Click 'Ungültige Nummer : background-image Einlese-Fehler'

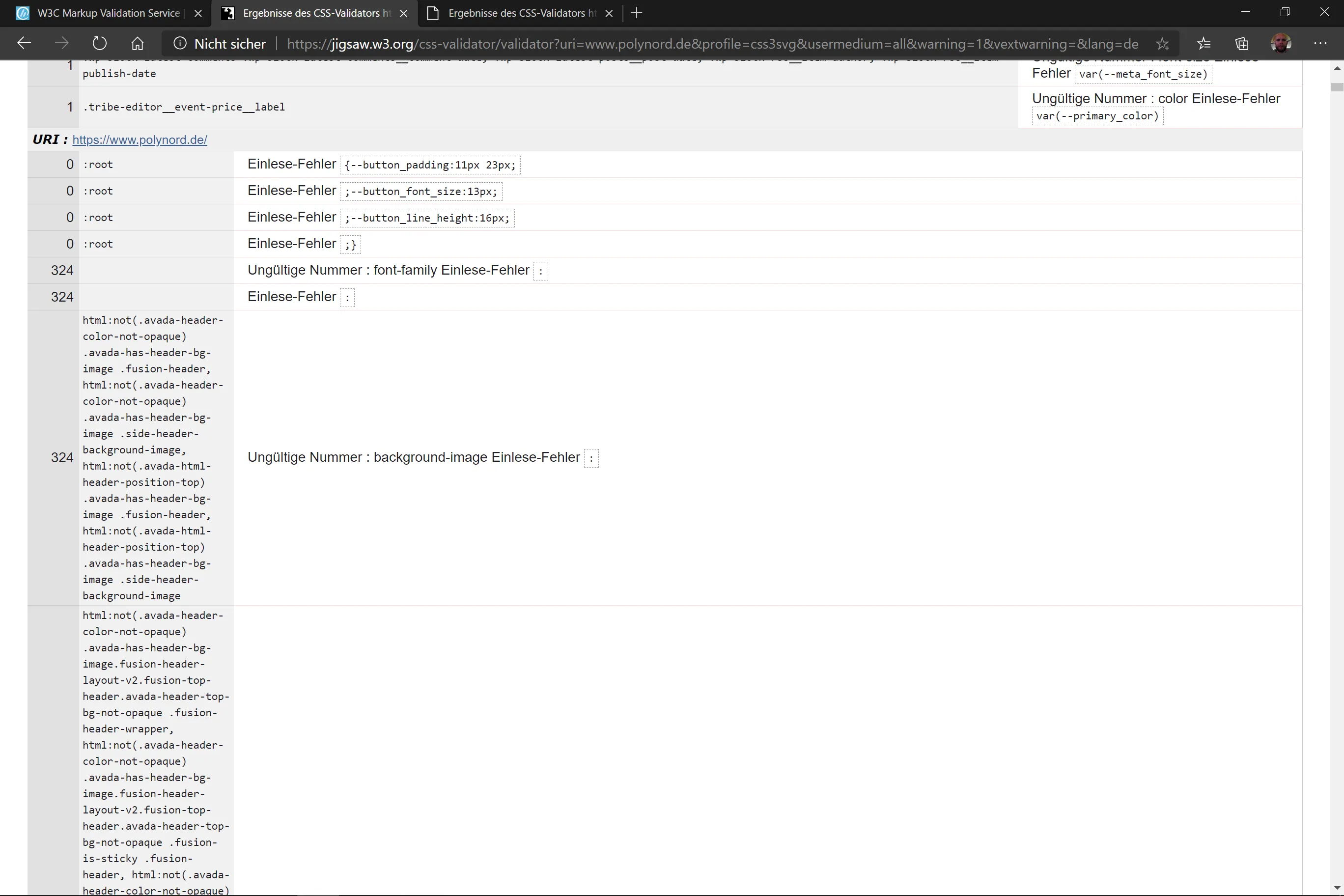click(x=414, y=458)
